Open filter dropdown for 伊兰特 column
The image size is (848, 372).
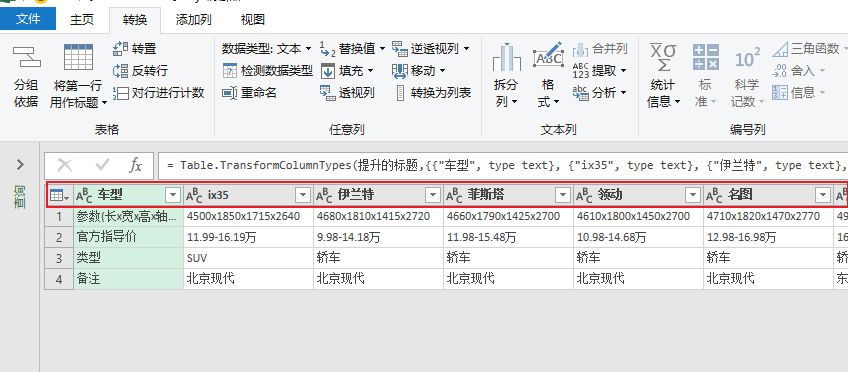tap(433, 195)
